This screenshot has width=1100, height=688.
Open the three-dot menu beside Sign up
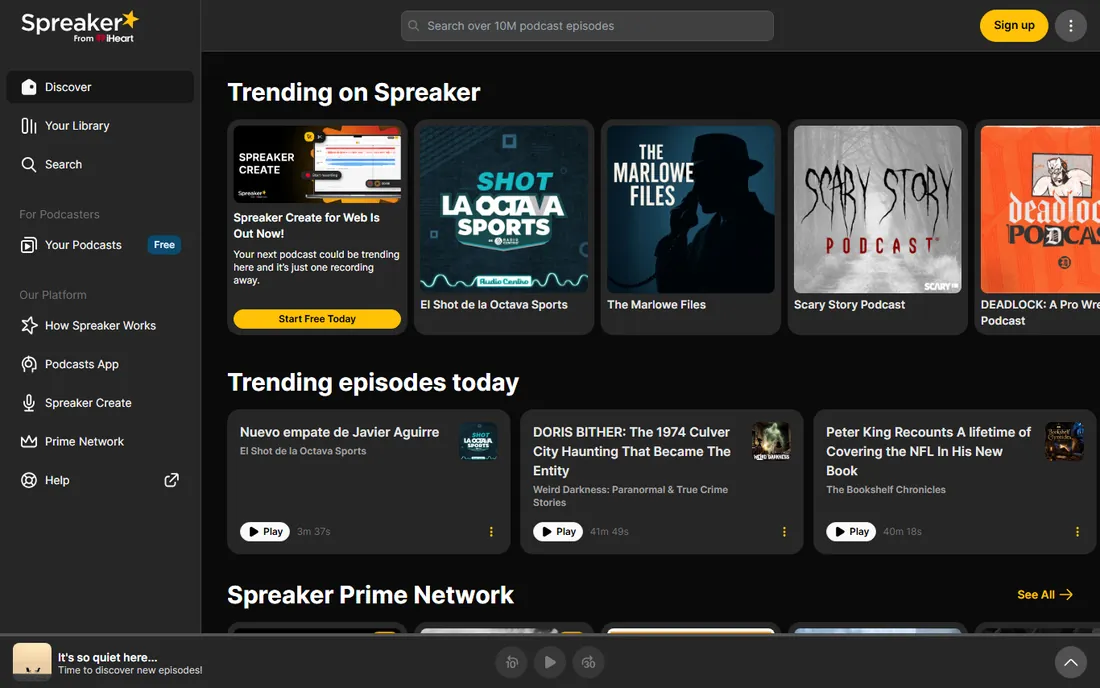click(x=1071, y=26)
